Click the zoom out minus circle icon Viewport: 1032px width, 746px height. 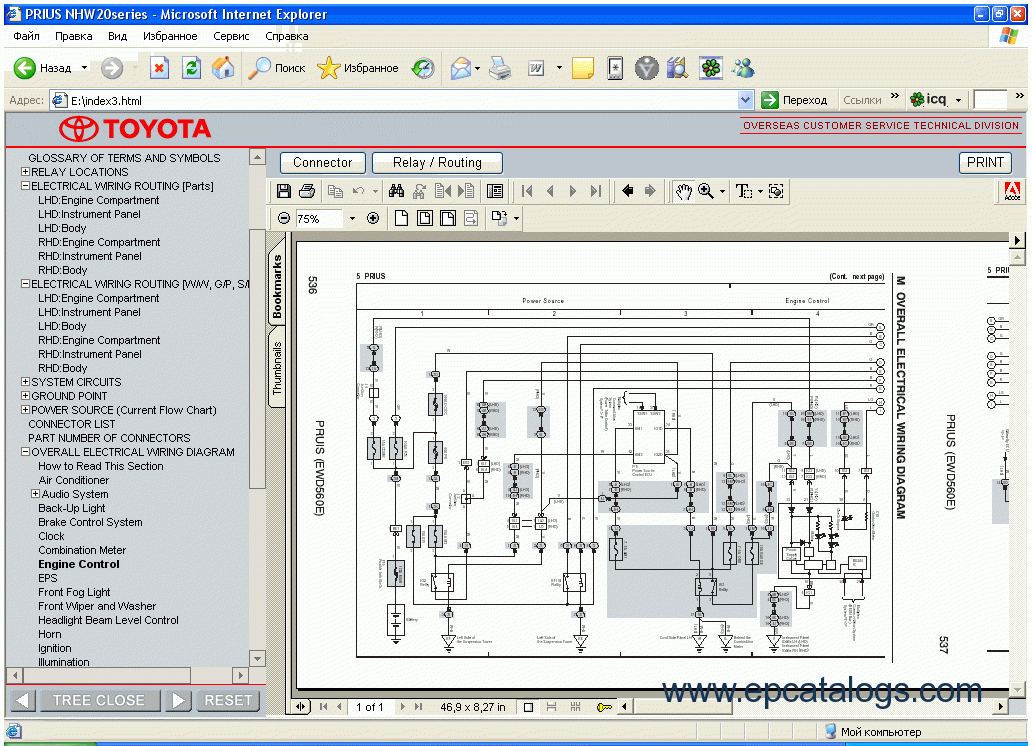[x=284, y=218]
